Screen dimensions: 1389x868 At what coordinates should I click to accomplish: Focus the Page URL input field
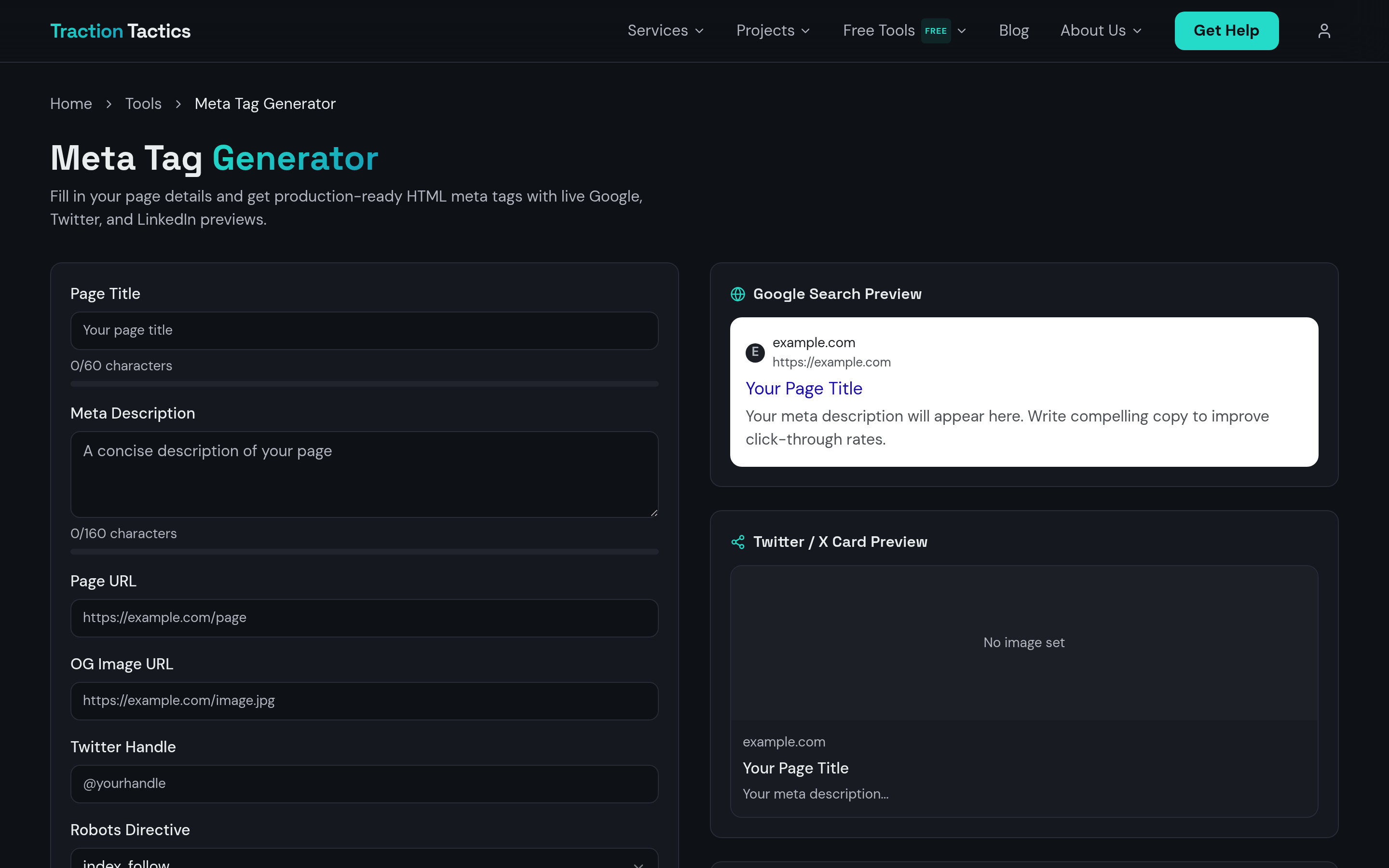pyautogui.click(x=365, y=618)
